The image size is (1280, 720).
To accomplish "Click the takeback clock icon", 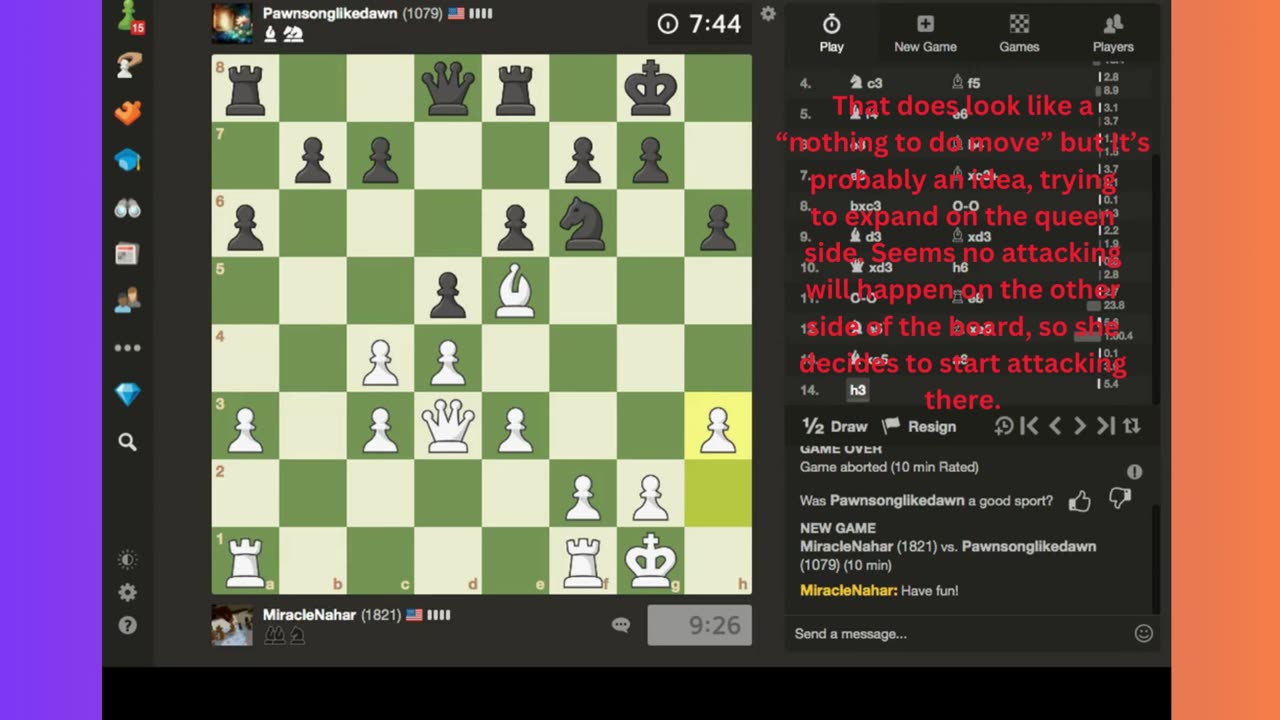I will pyautogui.click(x=1004, y=427).
